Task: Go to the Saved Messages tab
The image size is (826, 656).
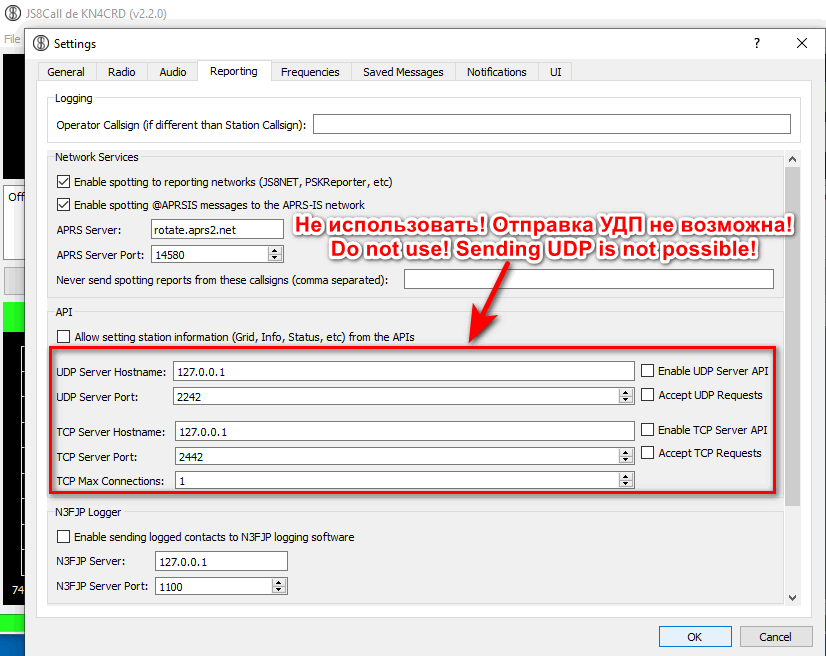Action: point(403,72)
